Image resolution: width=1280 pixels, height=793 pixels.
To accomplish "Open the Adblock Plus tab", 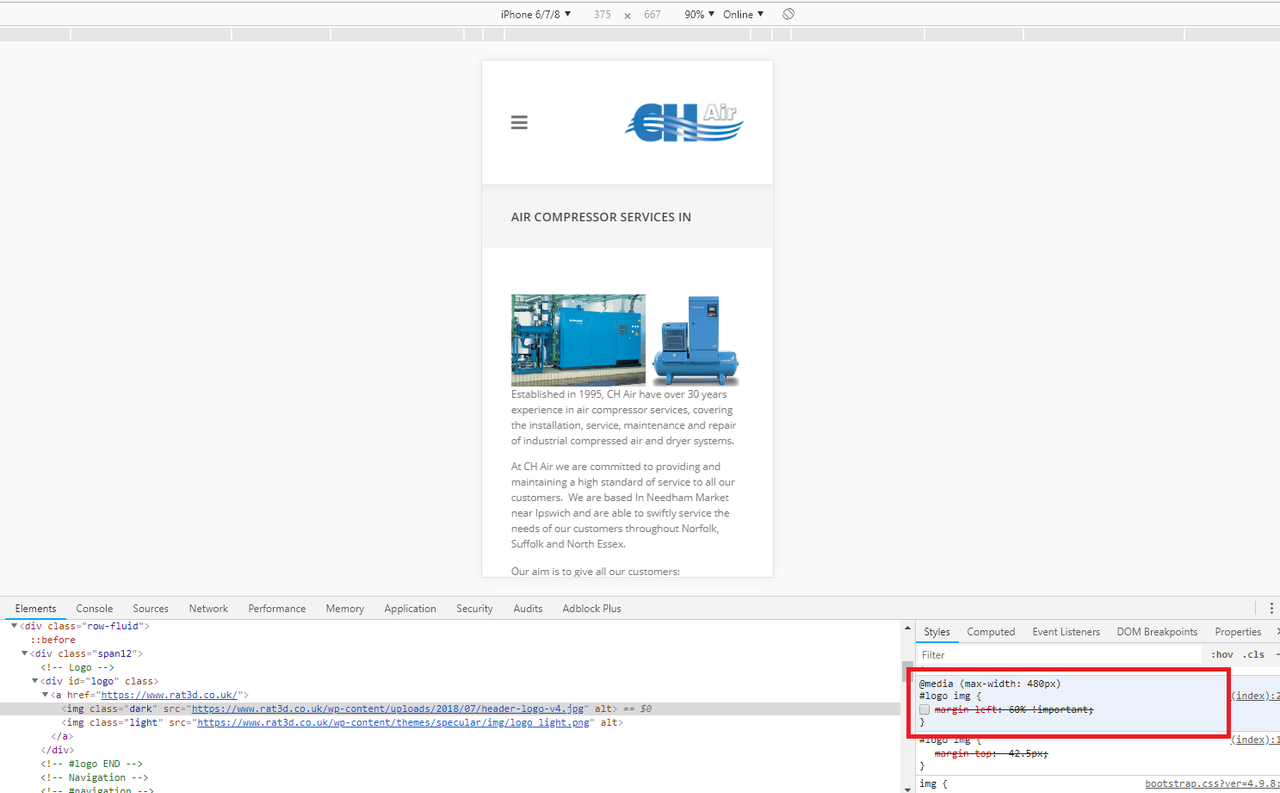I will pyautogui.click(x=592, y=608).
